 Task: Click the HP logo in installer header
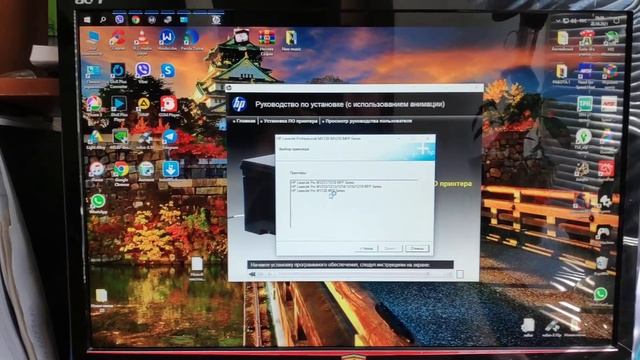click(x=239, y=104)
